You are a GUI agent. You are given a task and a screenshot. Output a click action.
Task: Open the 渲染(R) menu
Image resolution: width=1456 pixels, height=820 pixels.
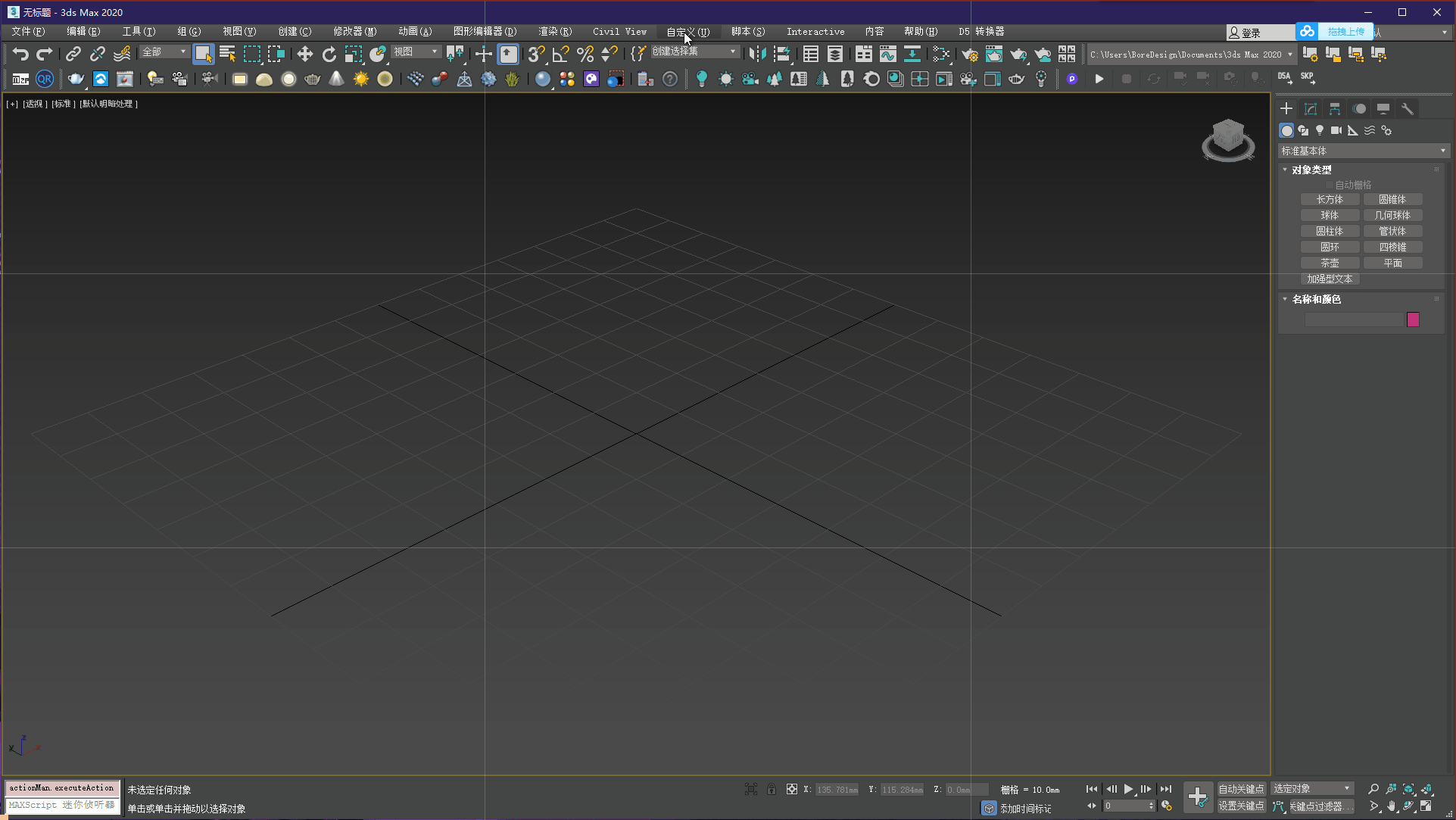pos(554,32)
